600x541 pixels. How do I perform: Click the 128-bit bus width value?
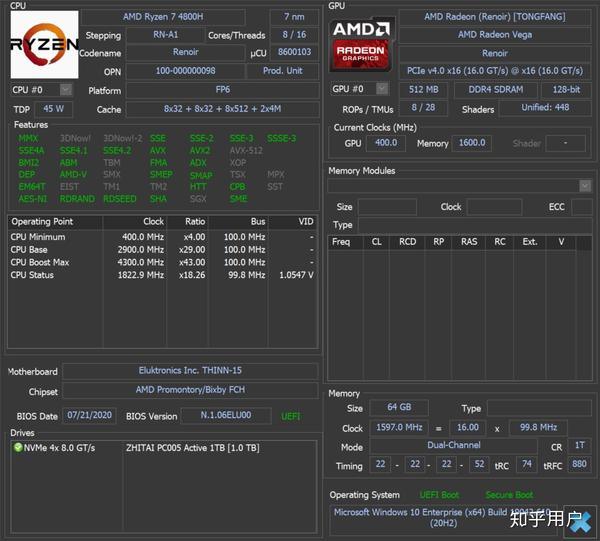[566, 90]
